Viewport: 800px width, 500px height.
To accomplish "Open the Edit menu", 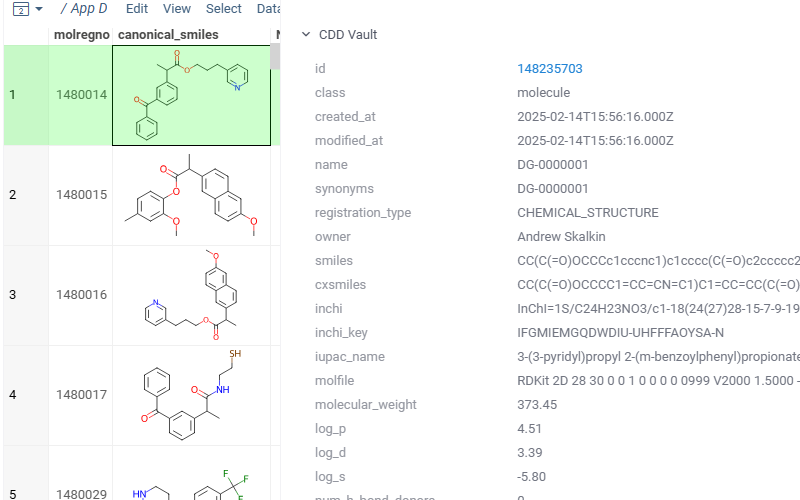I will [137, 9].
